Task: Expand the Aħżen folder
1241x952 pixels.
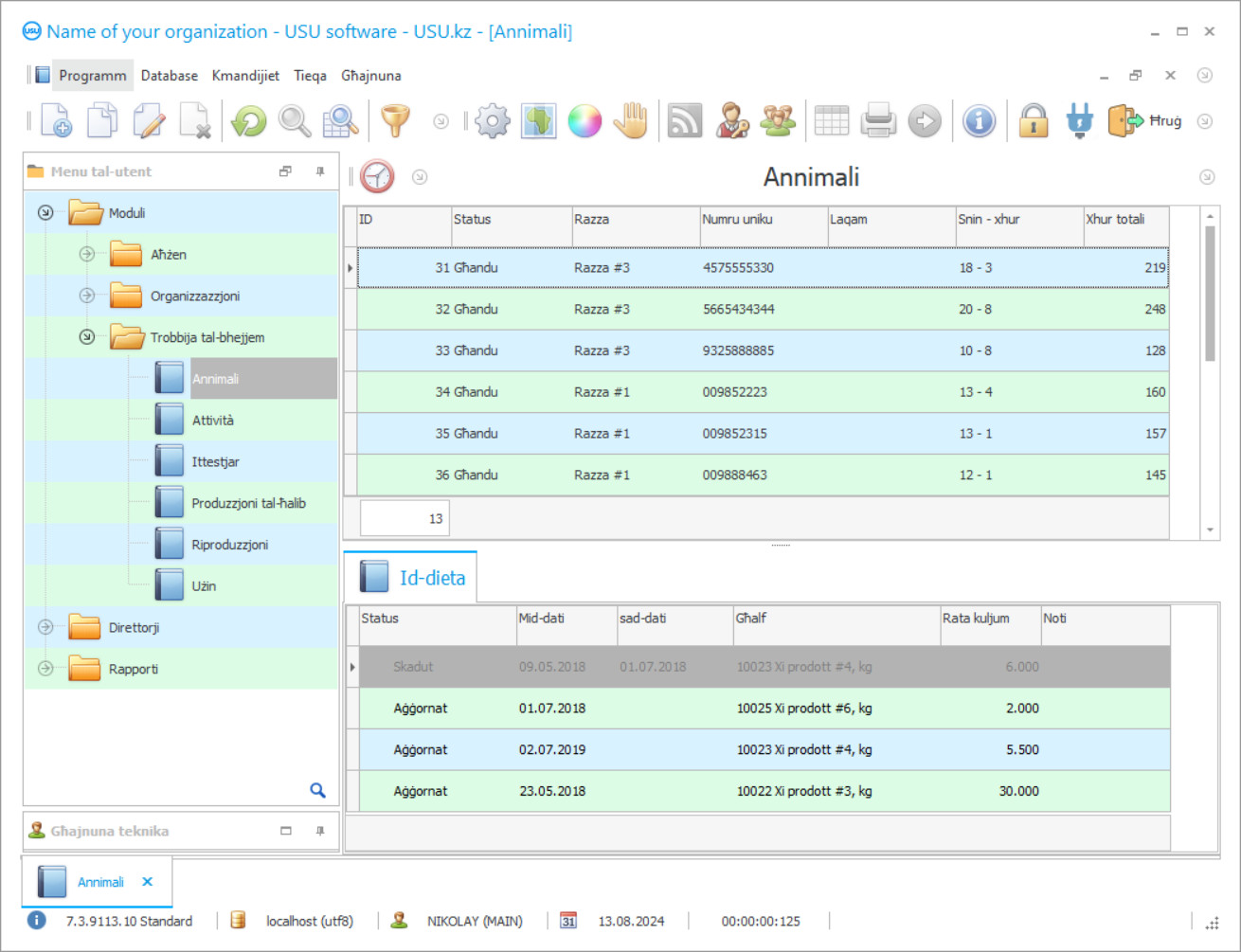Action: click(x=87, y=255)
